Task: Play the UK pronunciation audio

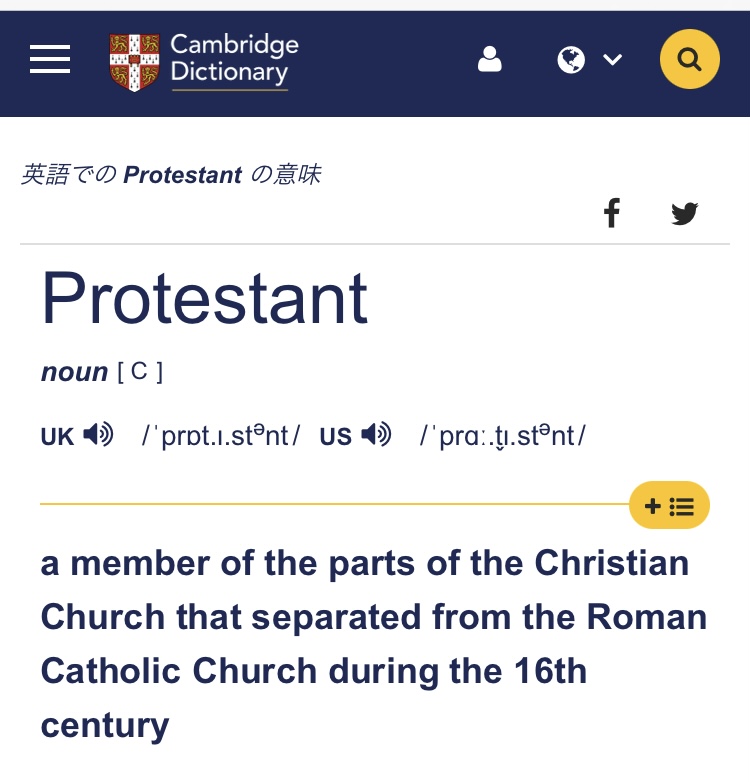Action: 98,435
